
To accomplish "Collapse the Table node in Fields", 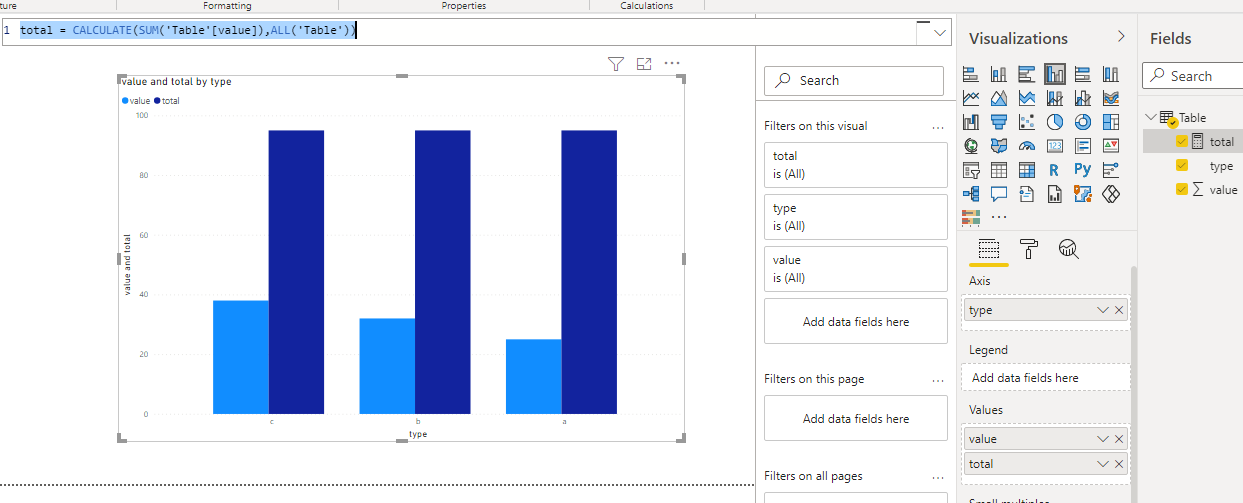I will [1151, 117].
